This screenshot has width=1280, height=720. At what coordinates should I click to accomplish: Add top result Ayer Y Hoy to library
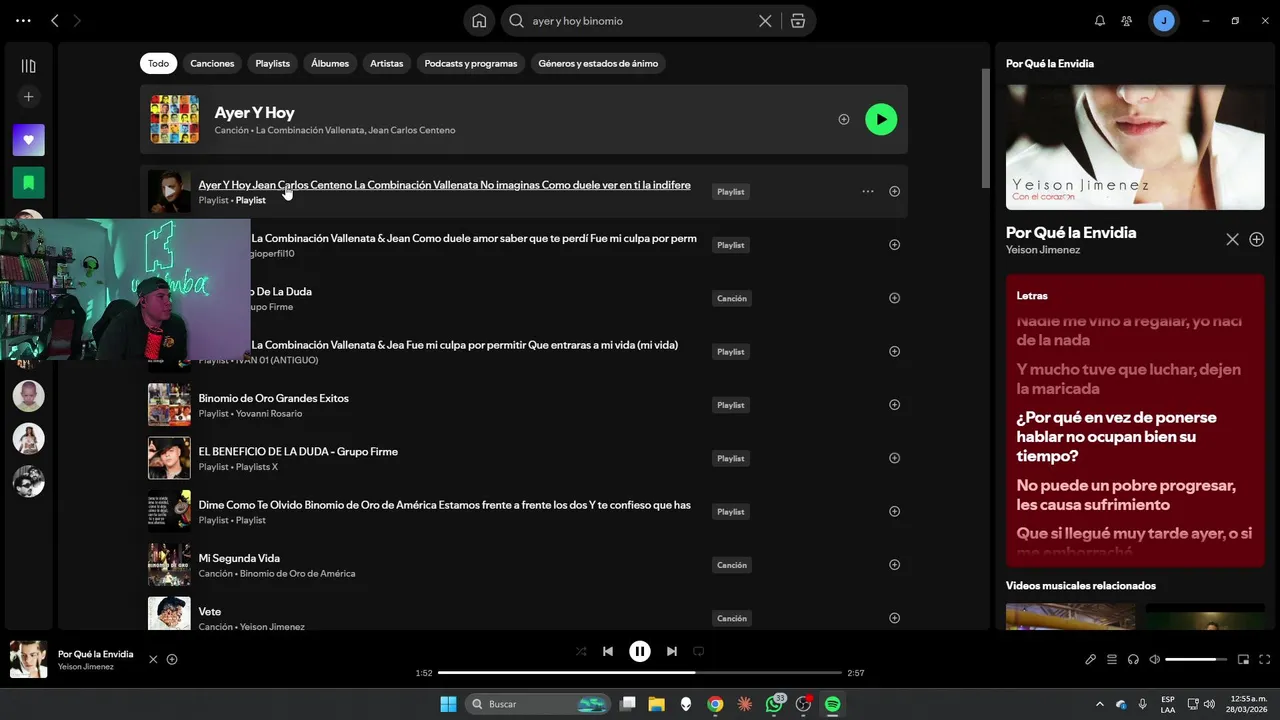click(844, 119)
